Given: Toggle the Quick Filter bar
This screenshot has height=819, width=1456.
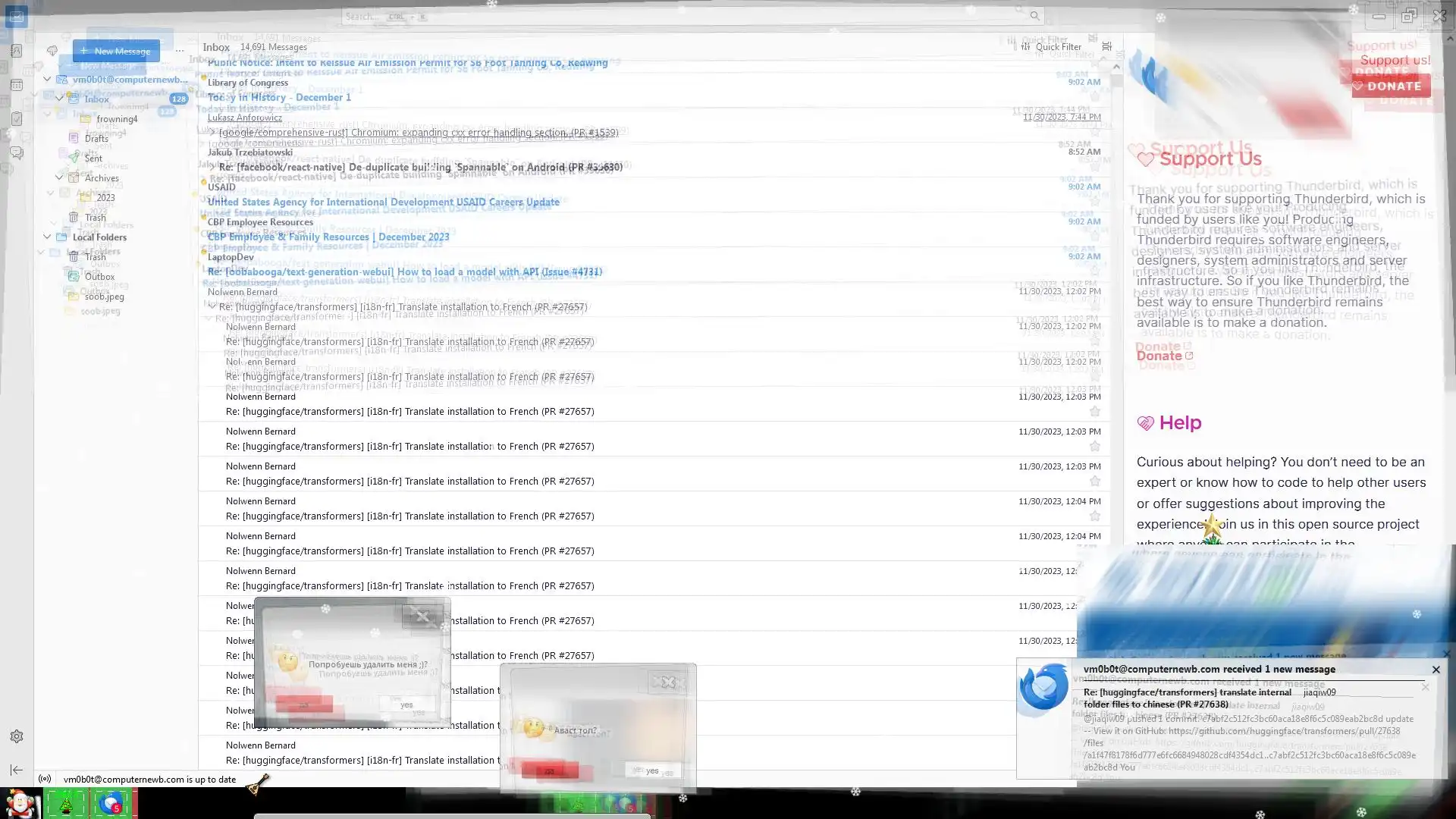Looking at the screenshot, I should click(1051, 46).
